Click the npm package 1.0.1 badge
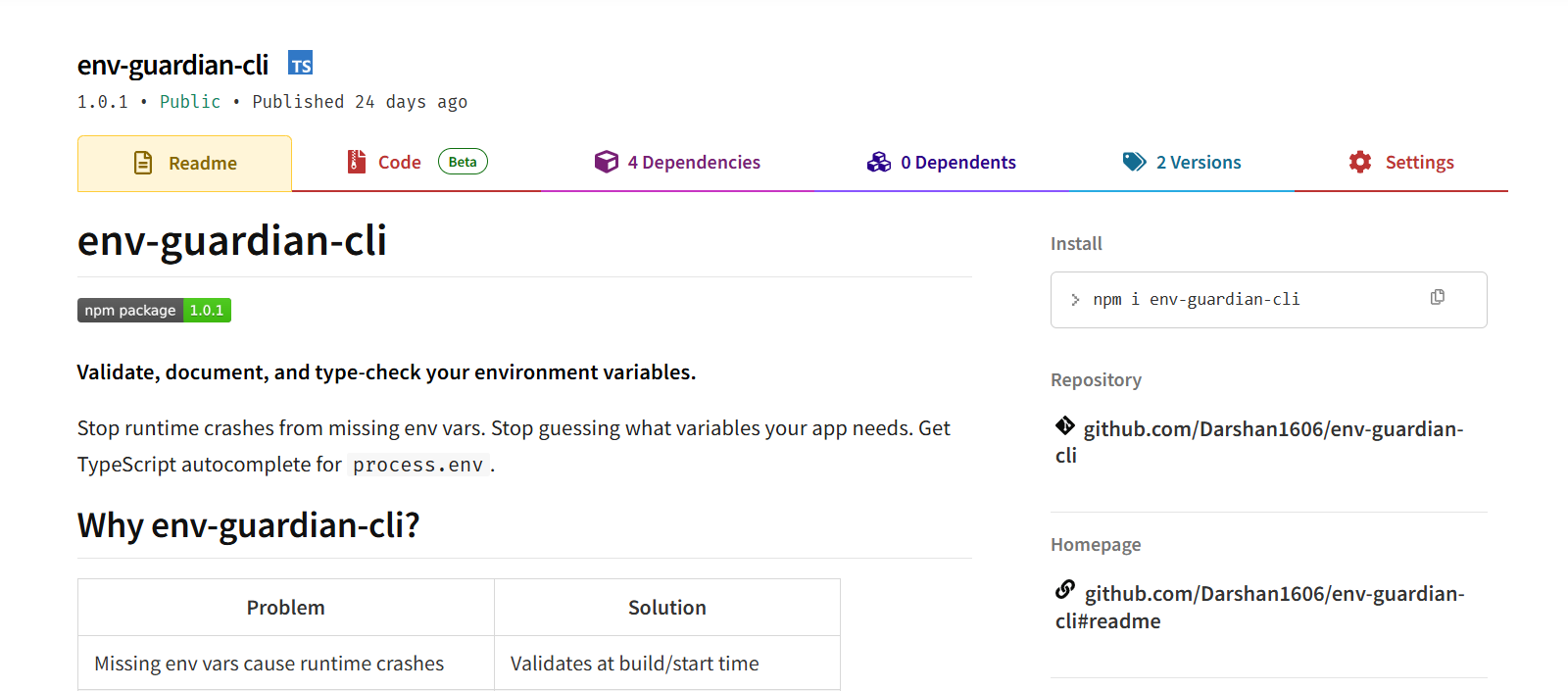This screenshot has height=691, width=1568. (154, 310)
